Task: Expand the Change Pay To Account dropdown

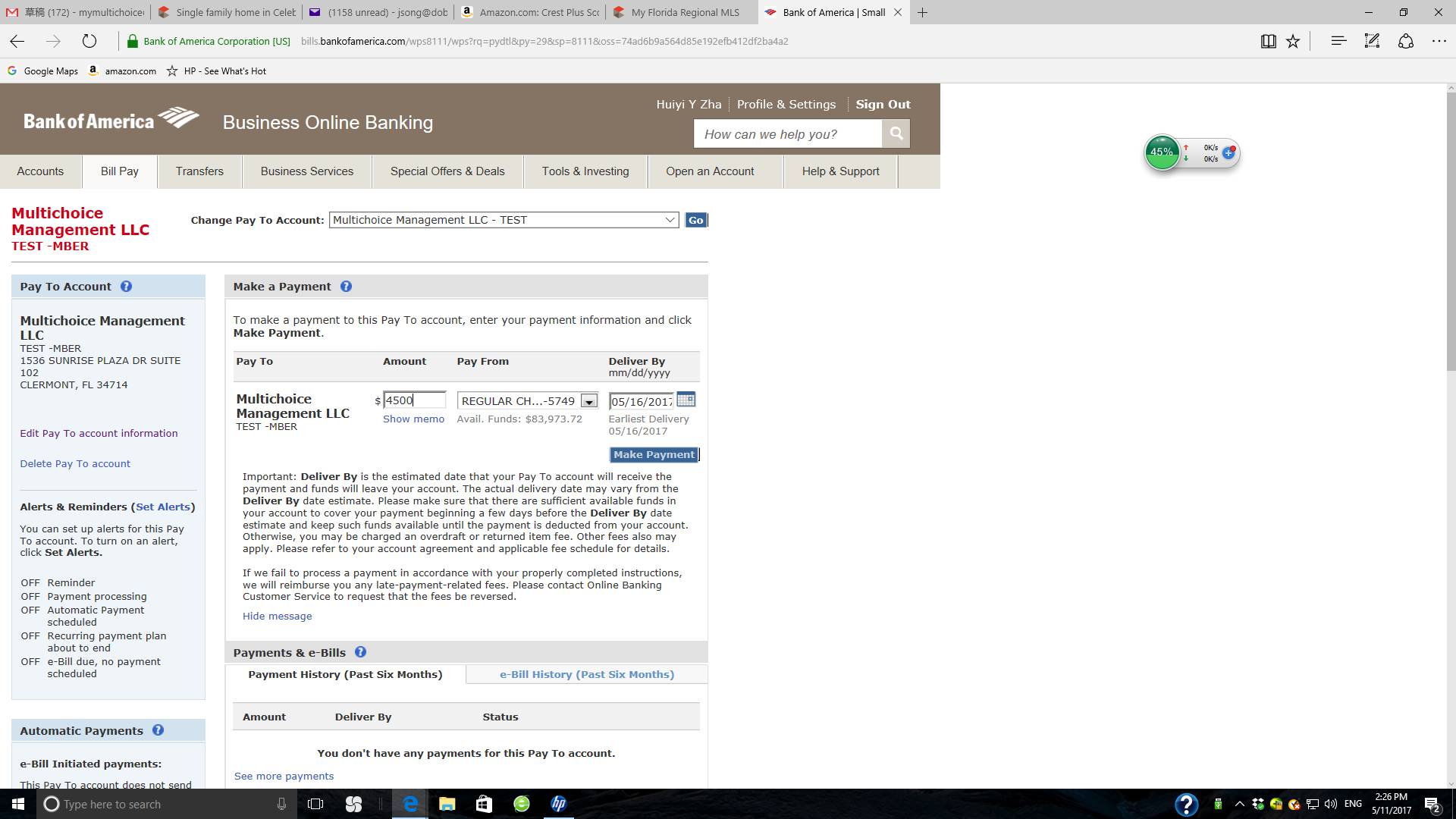Action: tap(670, 220)
